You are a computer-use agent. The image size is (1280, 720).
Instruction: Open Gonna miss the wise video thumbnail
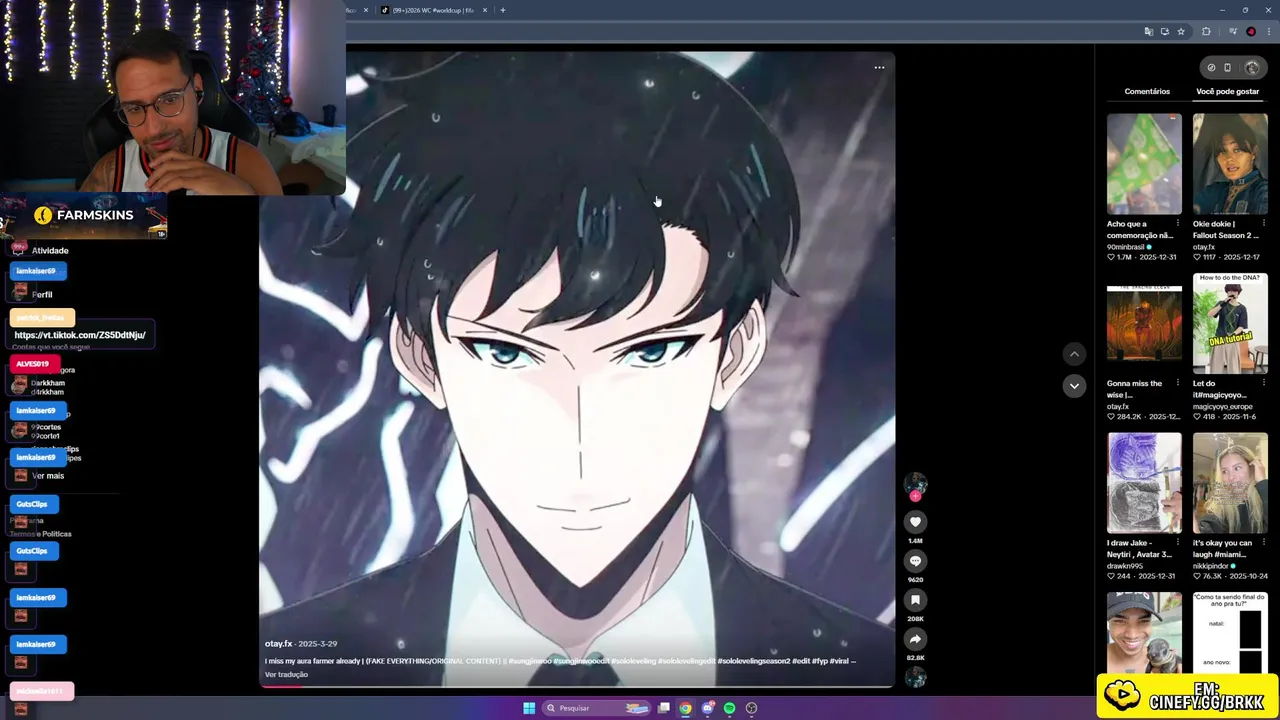point(1144,323)
